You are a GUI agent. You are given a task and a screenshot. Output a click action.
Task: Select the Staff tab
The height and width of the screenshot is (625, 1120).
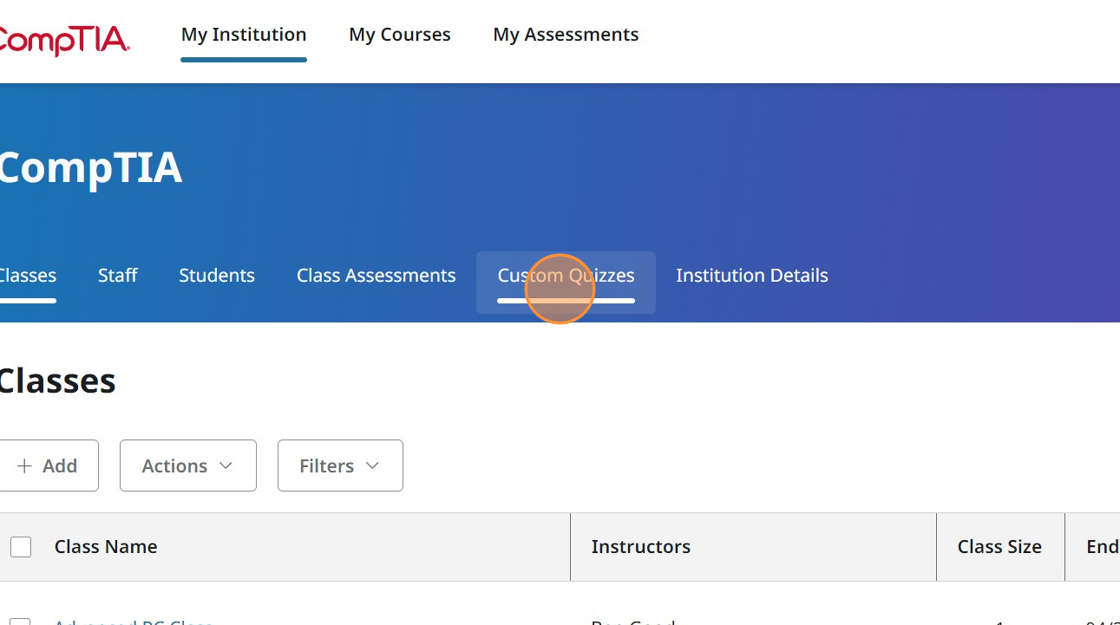117,276
